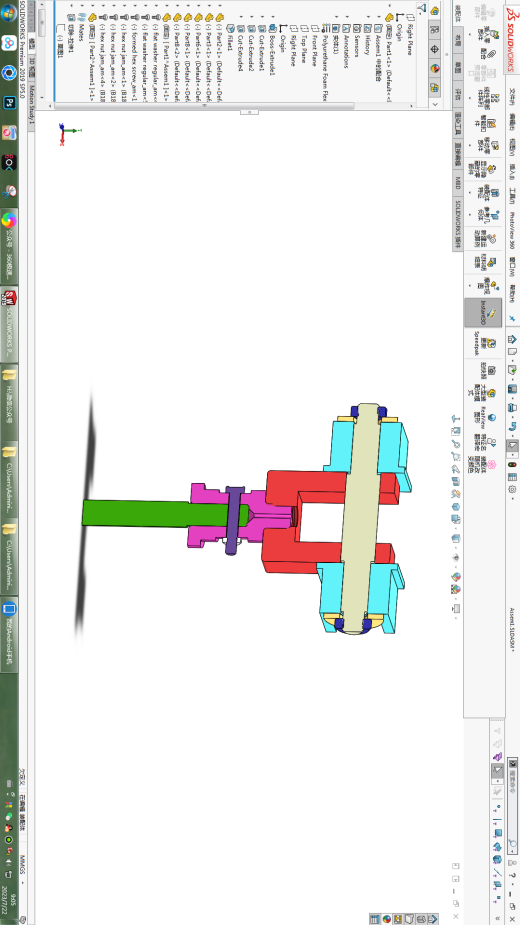Select the PropertyManager tab icon in panel

(435, 29)
